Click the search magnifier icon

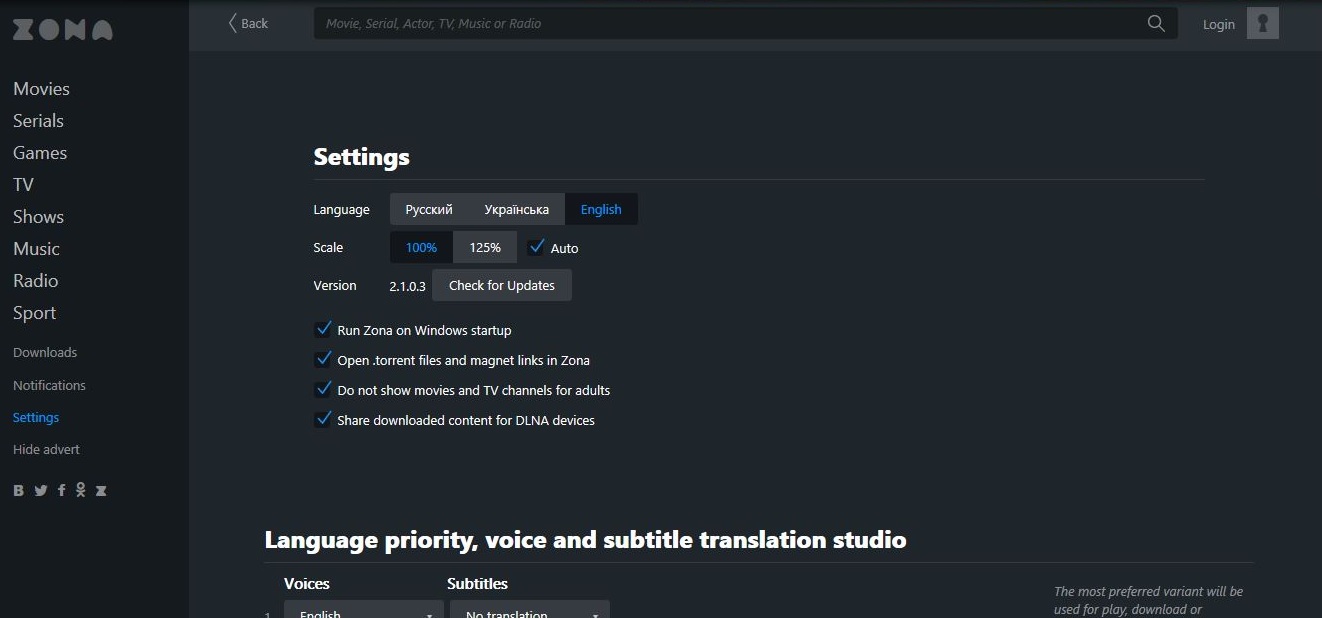(1156, 24)
